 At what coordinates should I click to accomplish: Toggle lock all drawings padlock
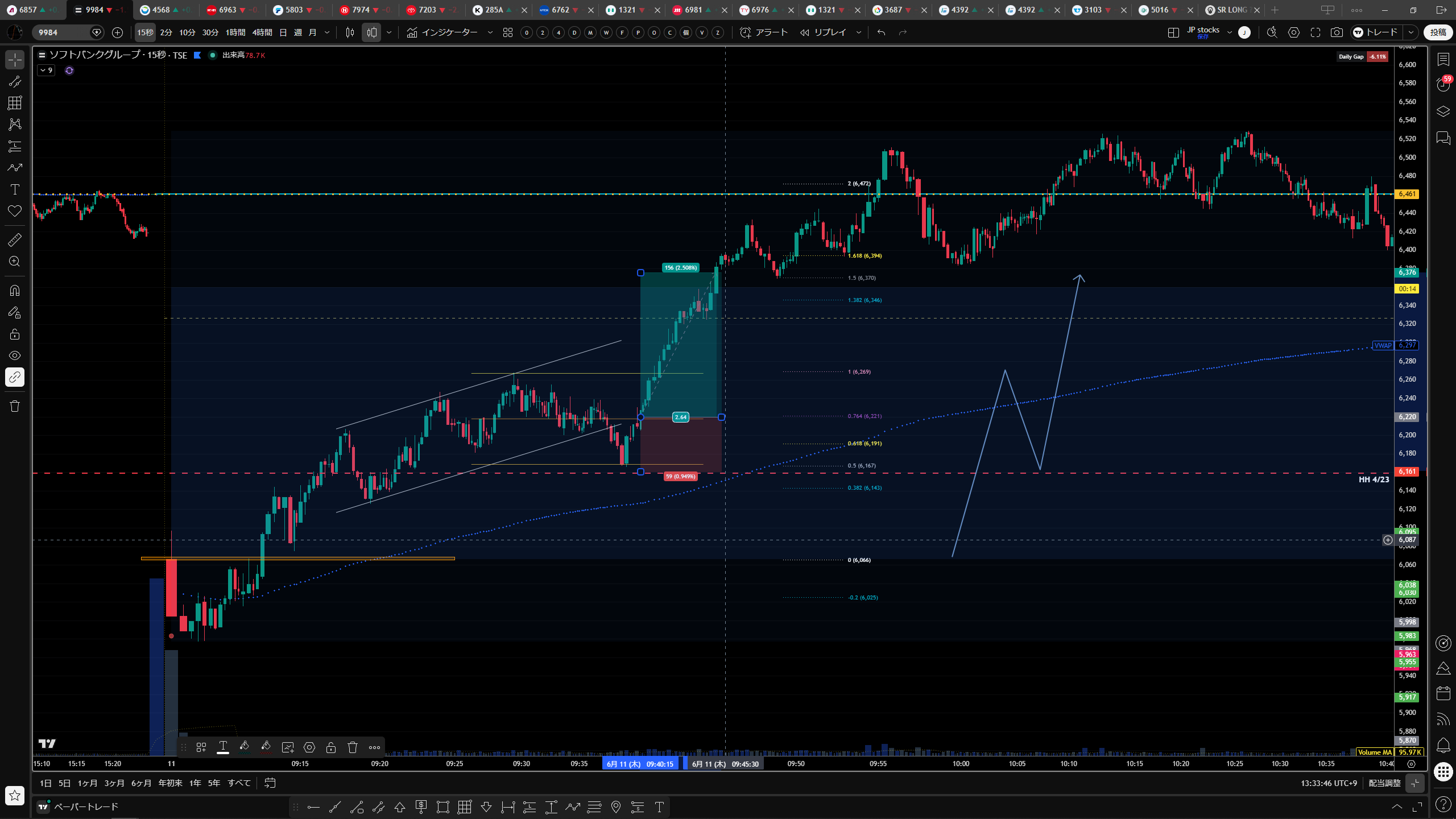point(15,334)
